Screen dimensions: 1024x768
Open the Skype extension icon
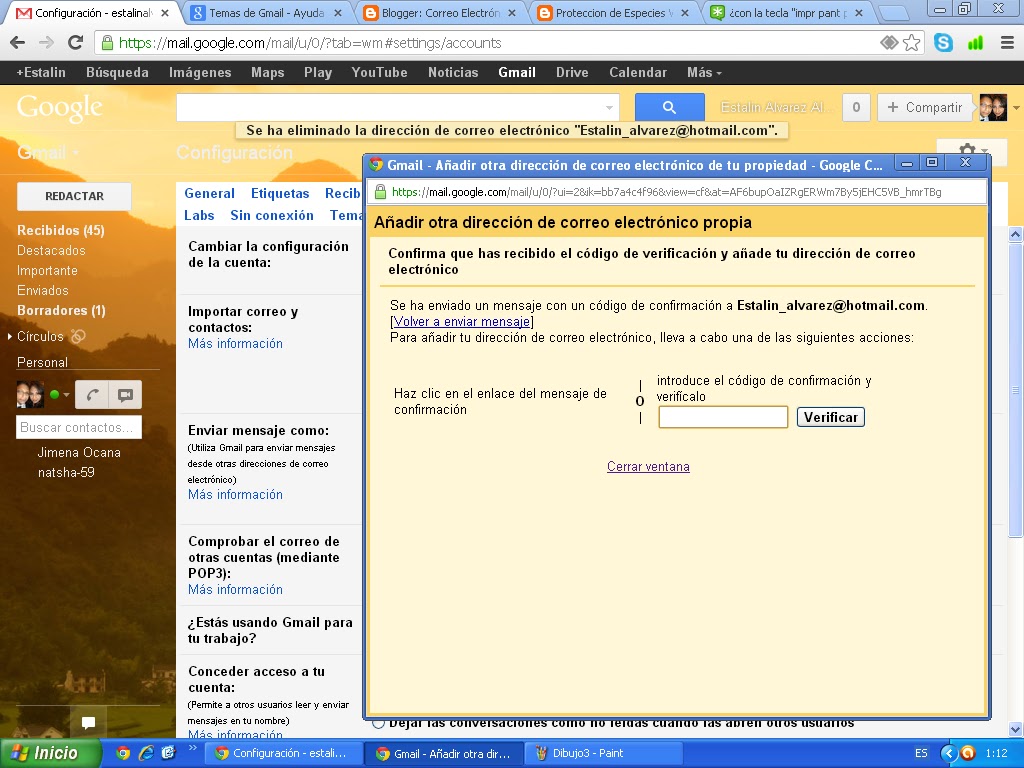point(943,43)
